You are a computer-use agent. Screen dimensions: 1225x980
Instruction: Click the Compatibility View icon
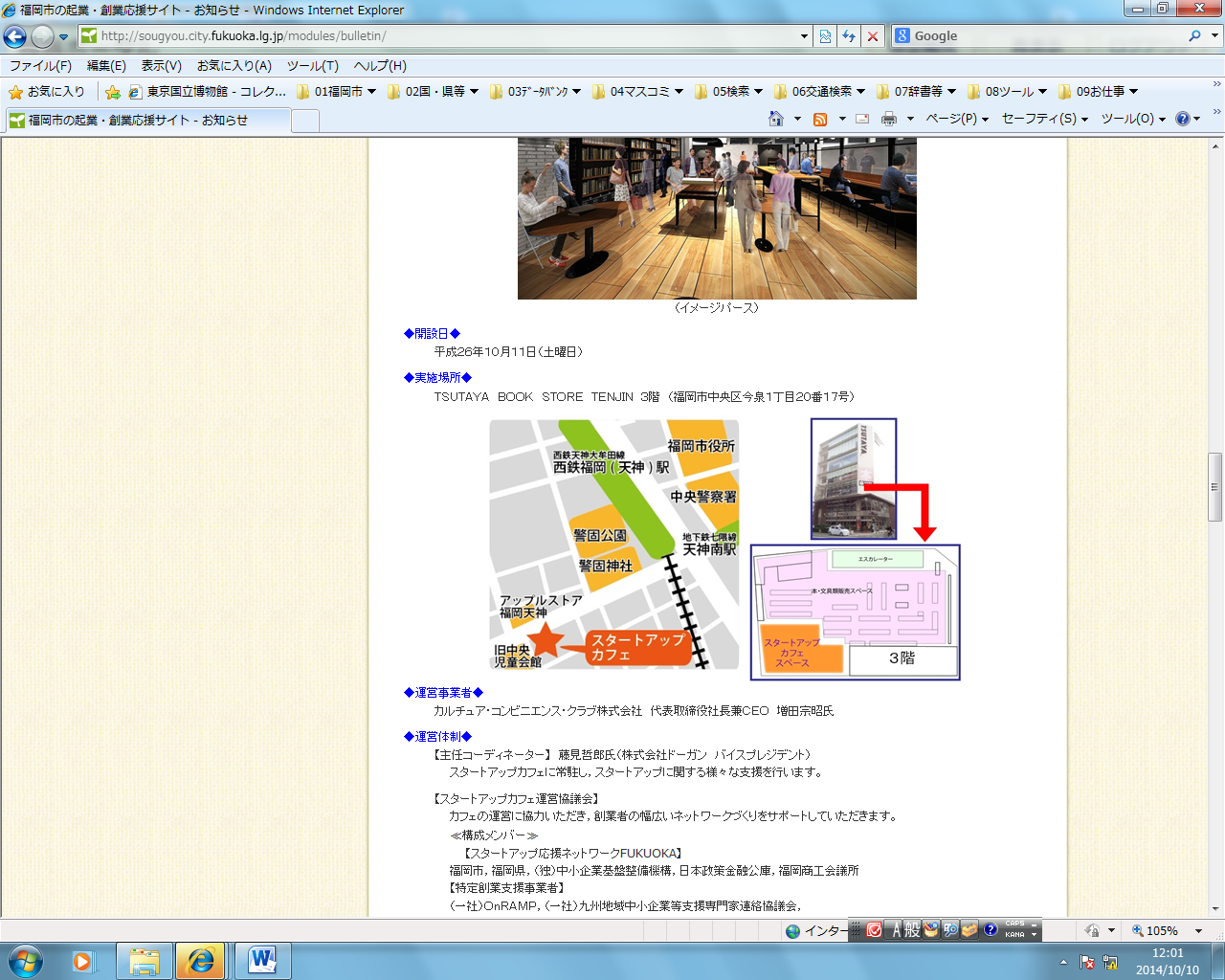click(825, 36)
